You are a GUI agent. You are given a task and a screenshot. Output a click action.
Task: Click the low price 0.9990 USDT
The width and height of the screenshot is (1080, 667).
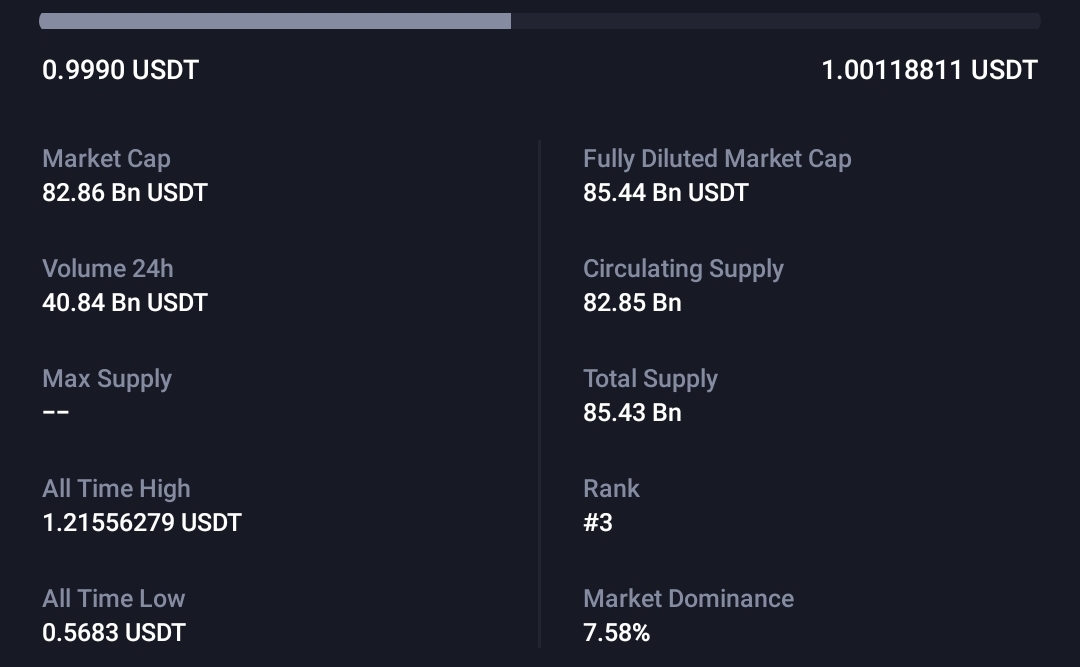pos(121,70)
